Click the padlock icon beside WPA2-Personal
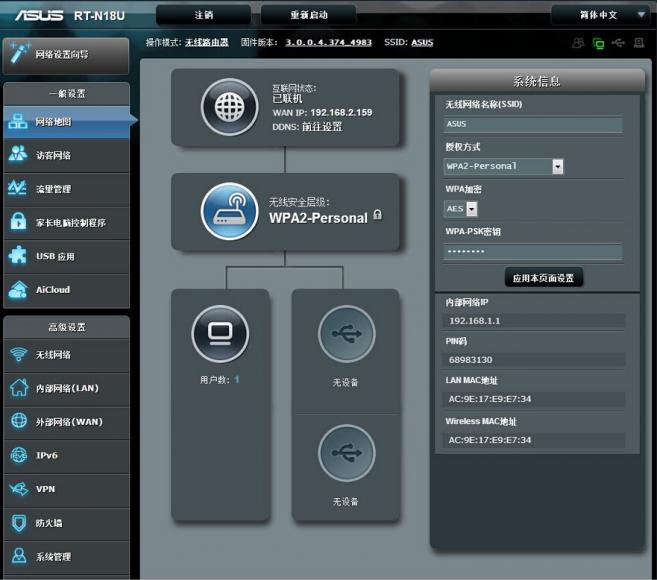The height and width of the screenshot is (580, 657). coord(378,215)
